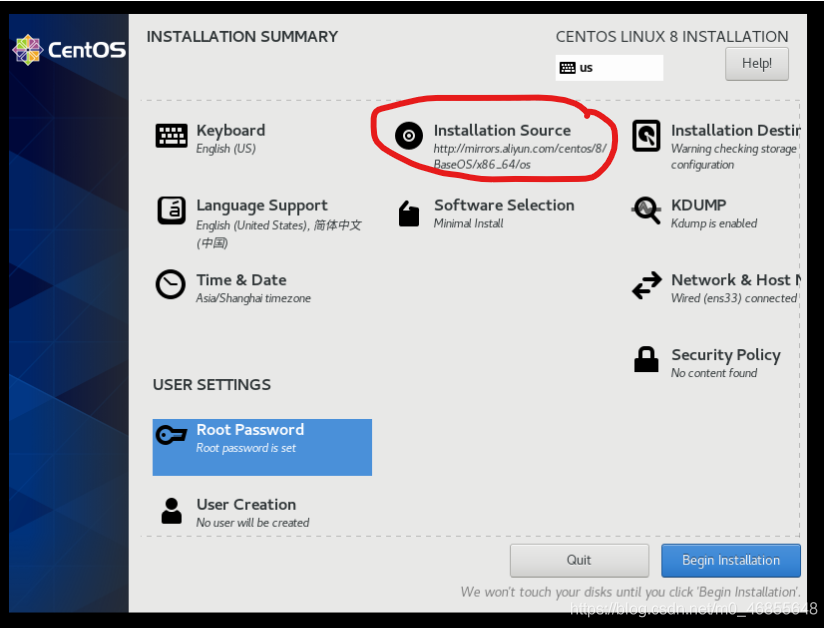Viewport: 828px width, 628px height.
Task: Click 'Warning checking storage configuration' text
Action: coord(733,157)
